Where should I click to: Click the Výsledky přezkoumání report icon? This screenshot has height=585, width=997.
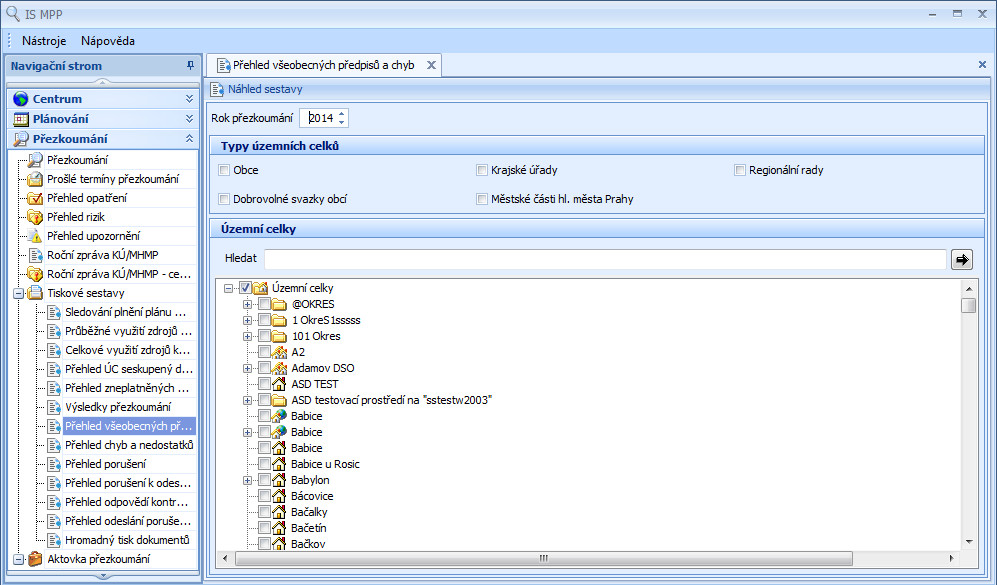[53, 407]
